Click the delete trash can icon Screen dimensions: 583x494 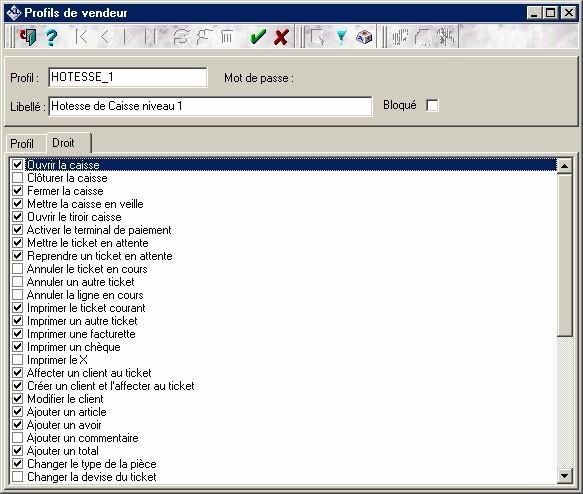(227, 37)
